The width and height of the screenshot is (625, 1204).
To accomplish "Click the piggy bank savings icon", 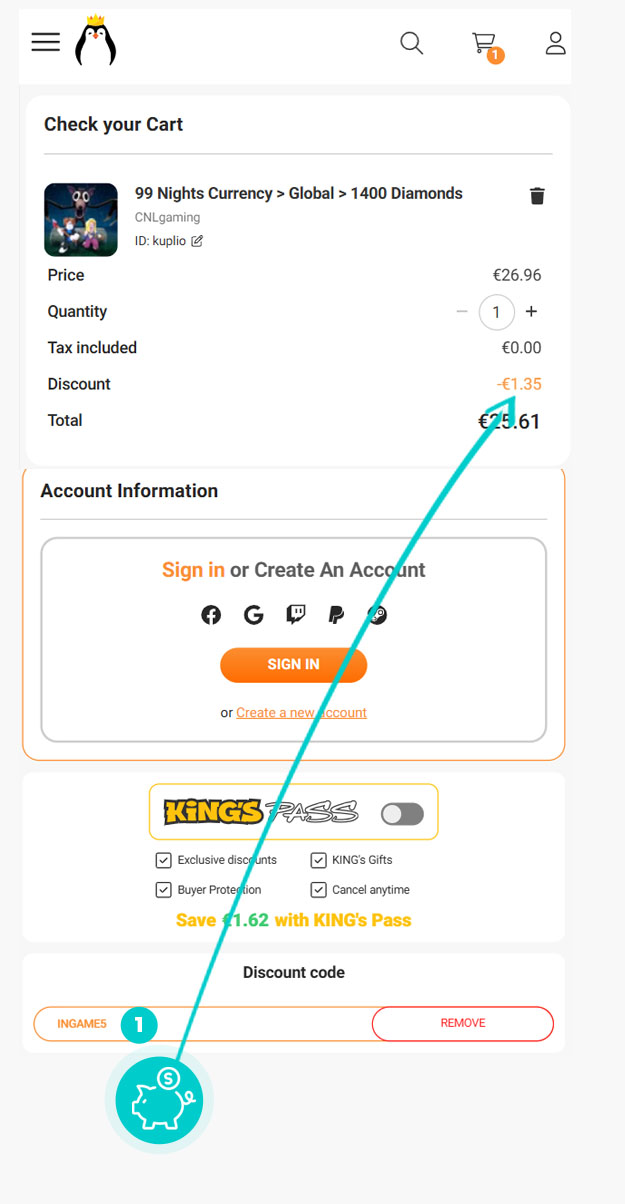I will pyautogui.click(x=159, y=1099).
